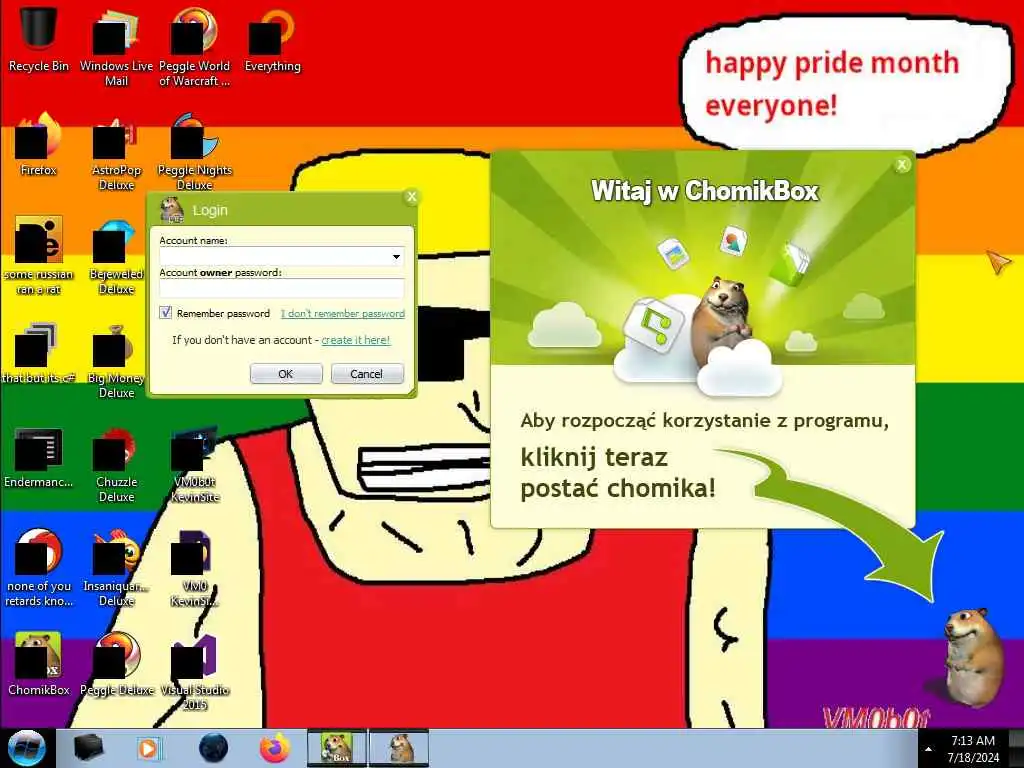This screenshot has width=1024, height=768.
Task: Select the Endermanc... desktop icon
Action: (39, 457)
